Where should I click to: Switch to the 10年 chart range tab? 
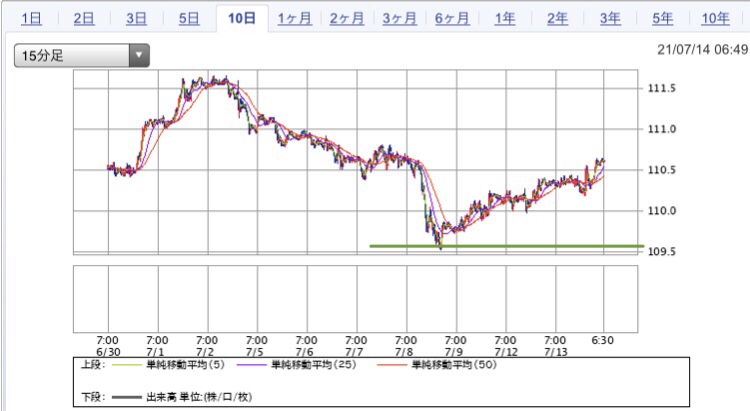click(x=715, y=19)
